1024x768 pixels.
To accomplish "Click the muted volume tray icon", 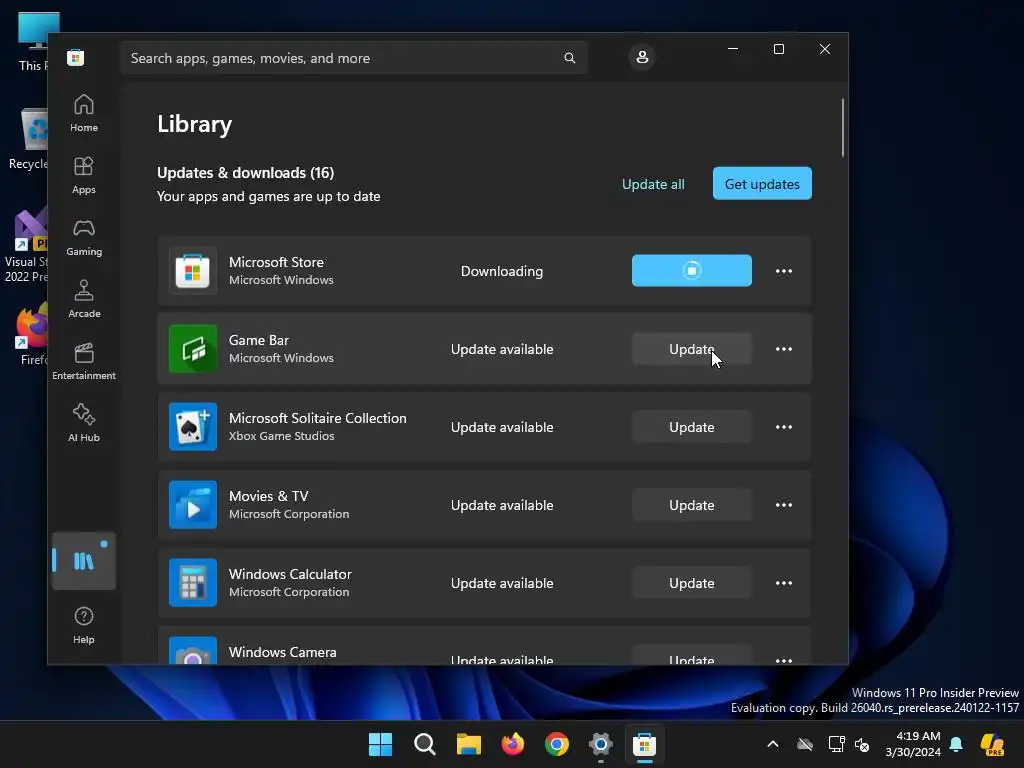I will click(x=862, y=744).
